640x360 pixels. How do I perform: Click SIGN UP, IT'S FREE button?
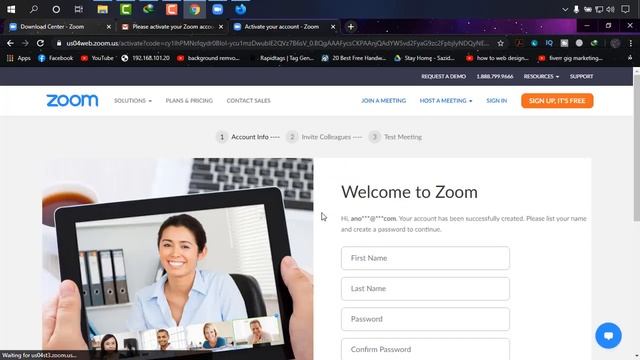(557, 101)
